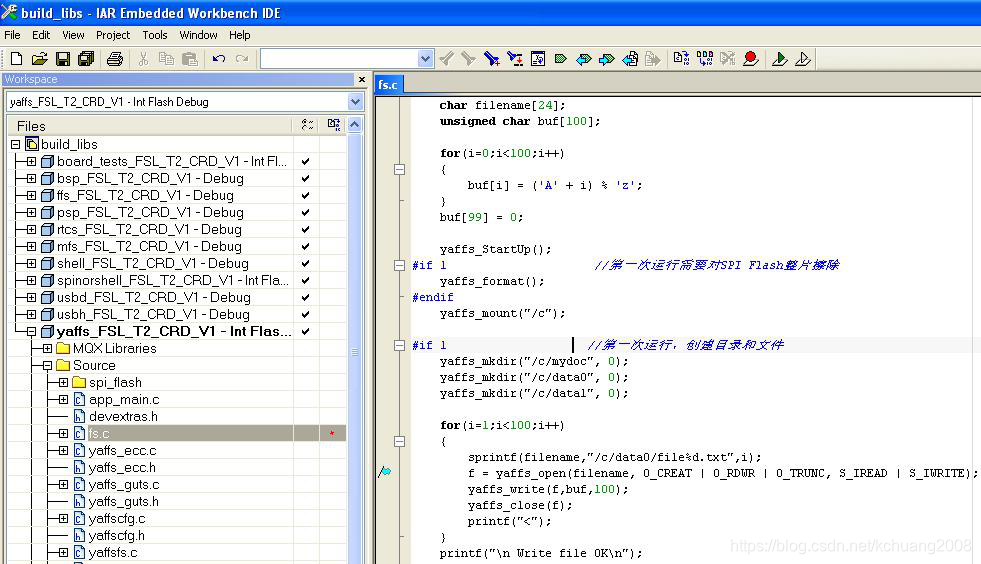Select devextras.h in the file tree

click(123, 416)
